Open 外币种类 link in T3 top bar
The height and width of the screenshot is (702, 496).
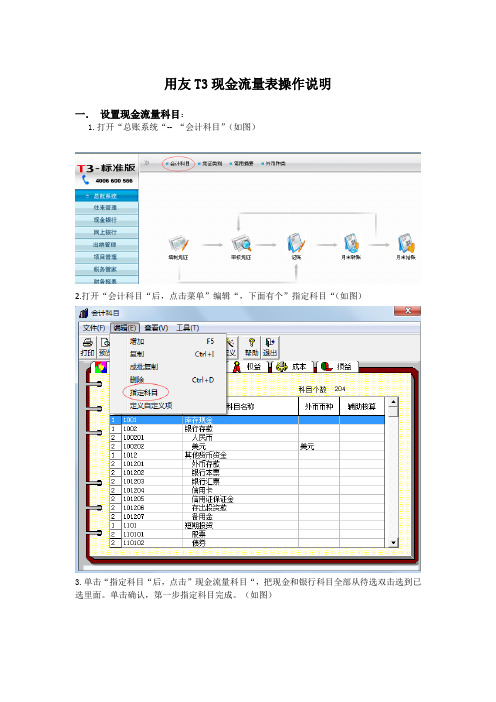click(275, 164)
